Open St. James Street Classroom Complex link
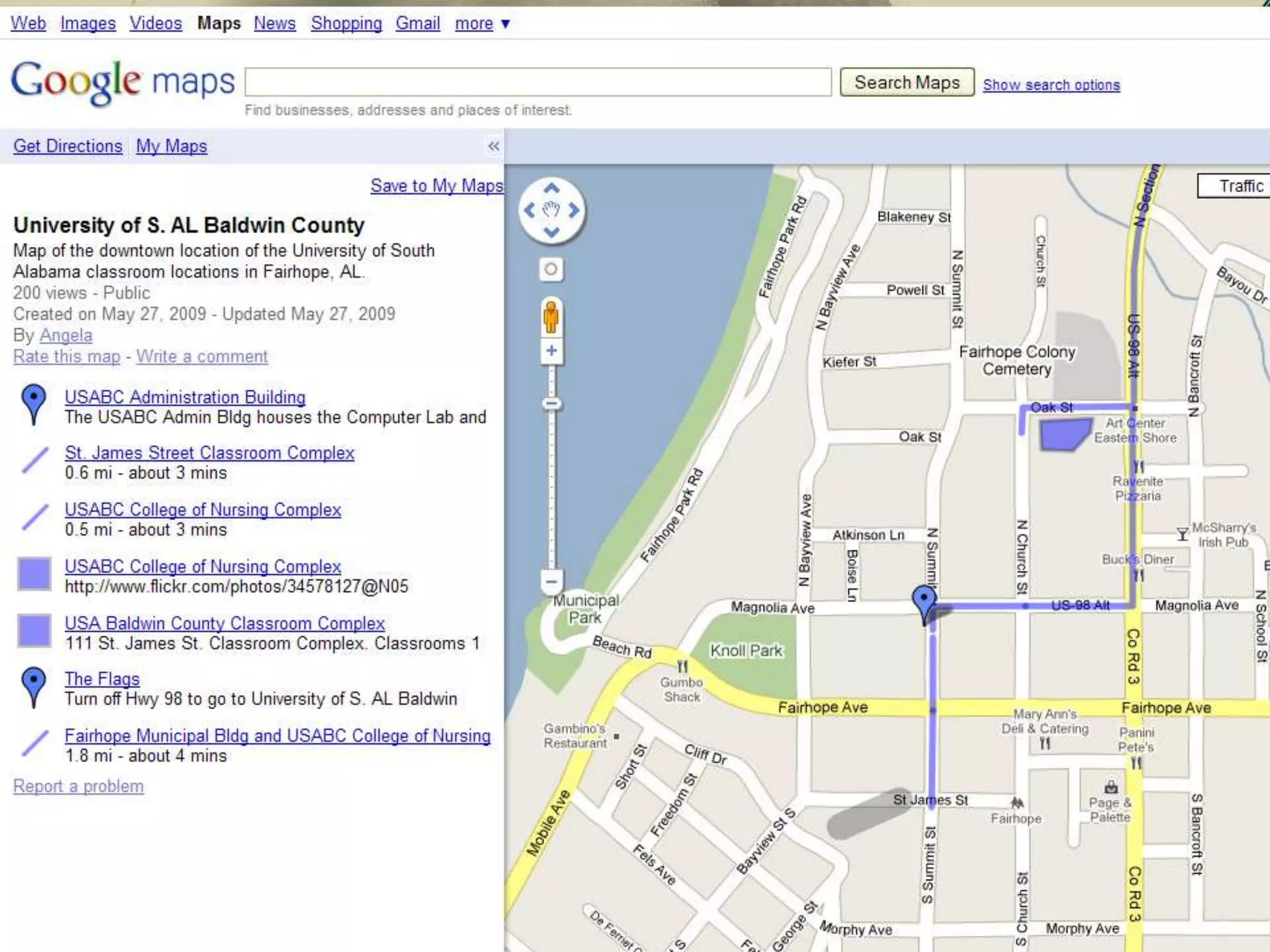1270x952 pixels. [x=210, y=453]
